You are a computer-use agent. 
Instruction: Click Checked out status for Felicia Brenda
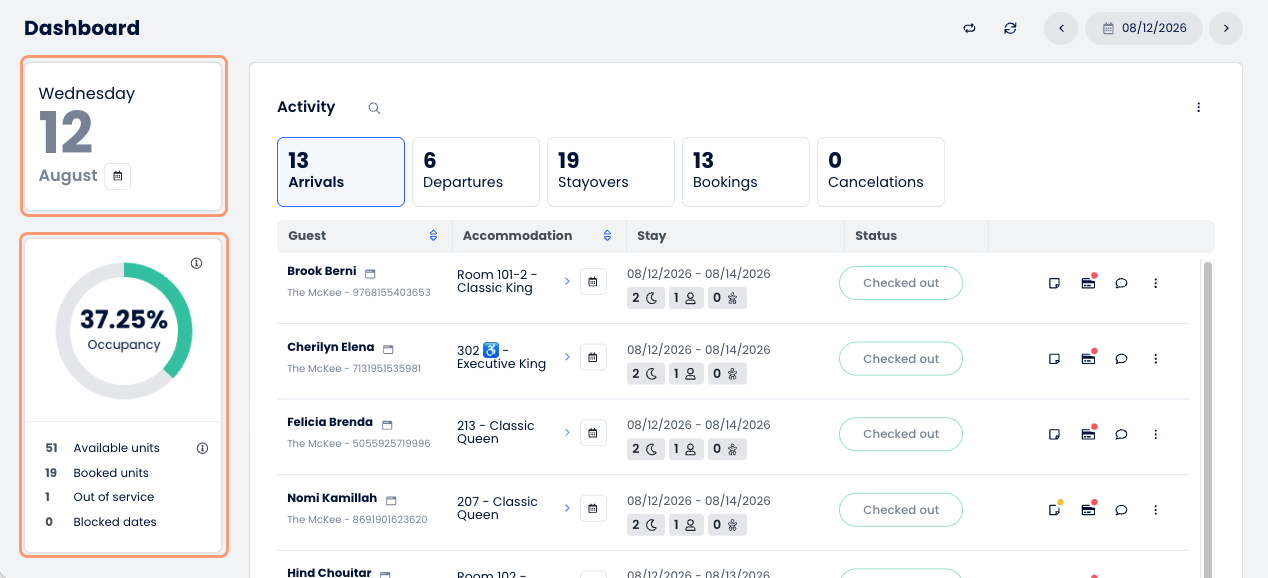coord(901,434)
